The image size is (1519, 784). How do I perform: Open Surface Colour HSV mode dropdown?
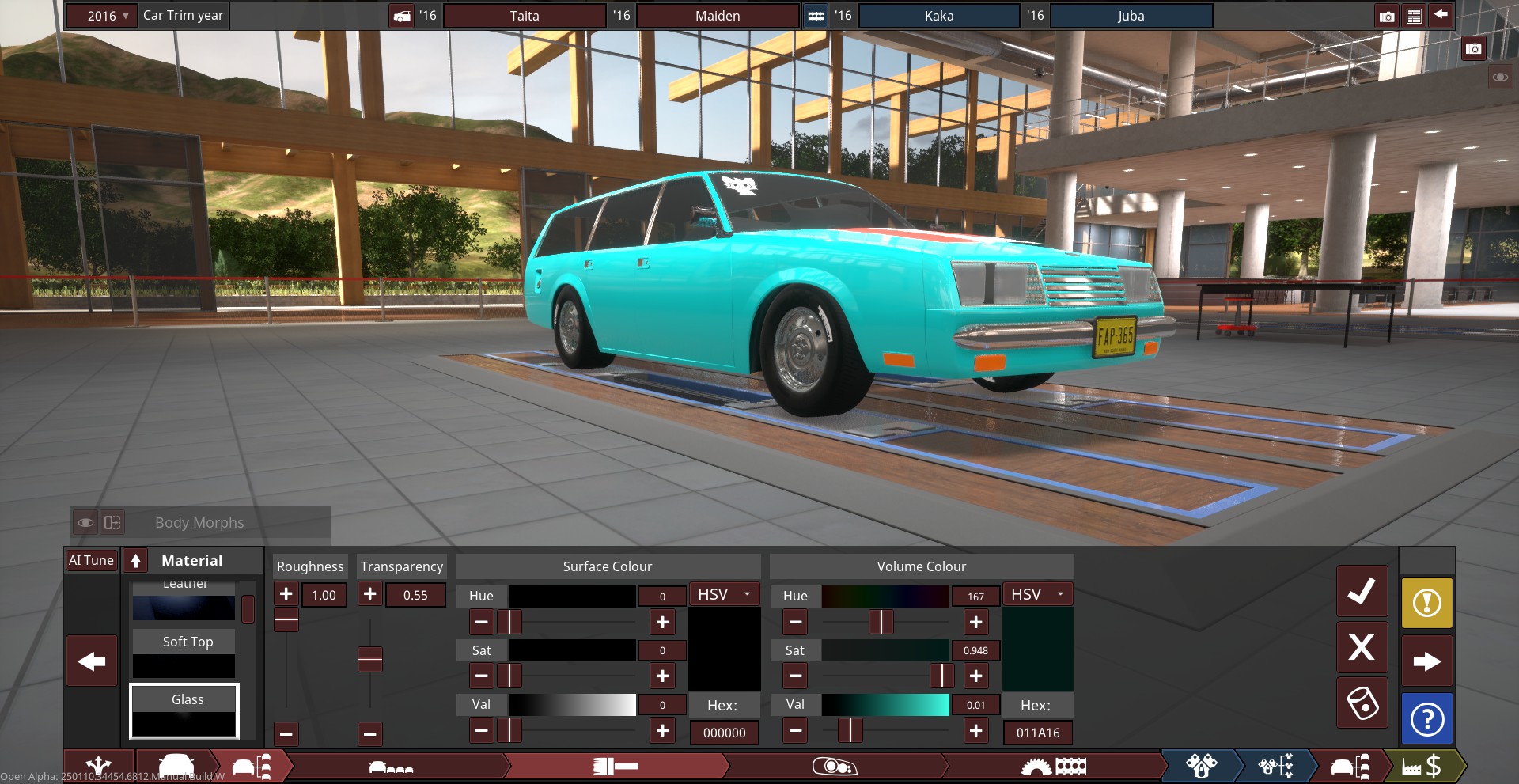(x=725, y=594)
